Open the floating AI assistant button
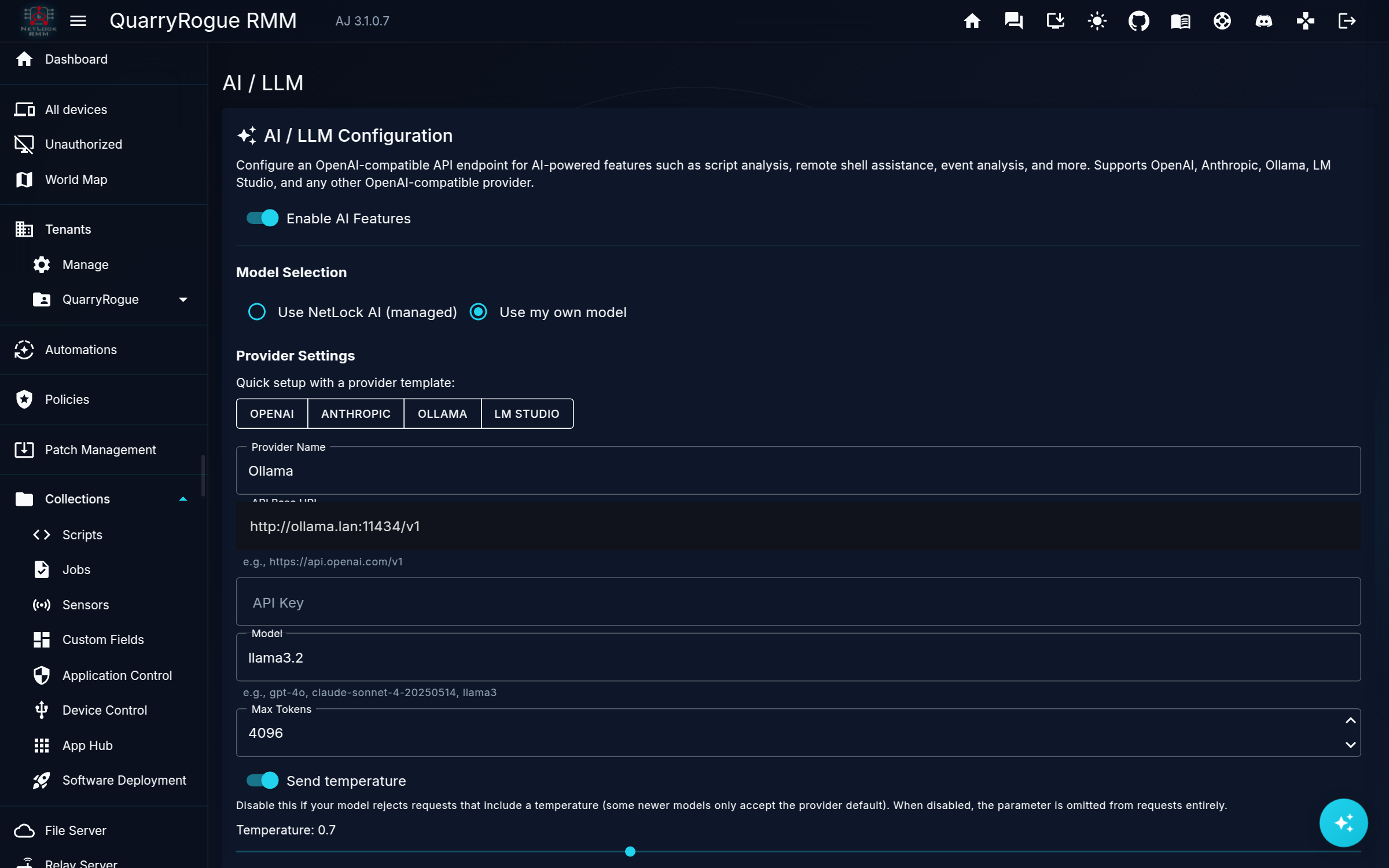This screenshot has width=1389, height=868. 1343,822
